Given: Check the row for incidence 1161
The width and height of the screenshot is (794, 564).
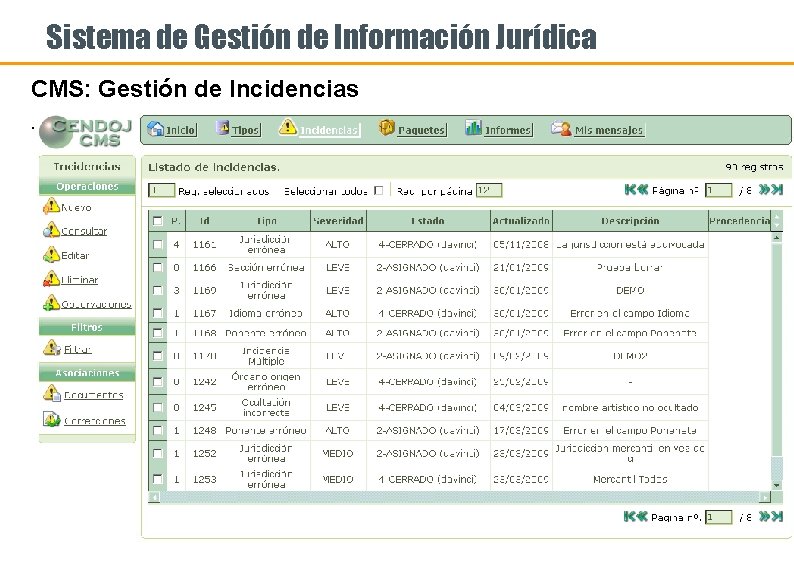Looking at the screenshot, I should [157, 245].
